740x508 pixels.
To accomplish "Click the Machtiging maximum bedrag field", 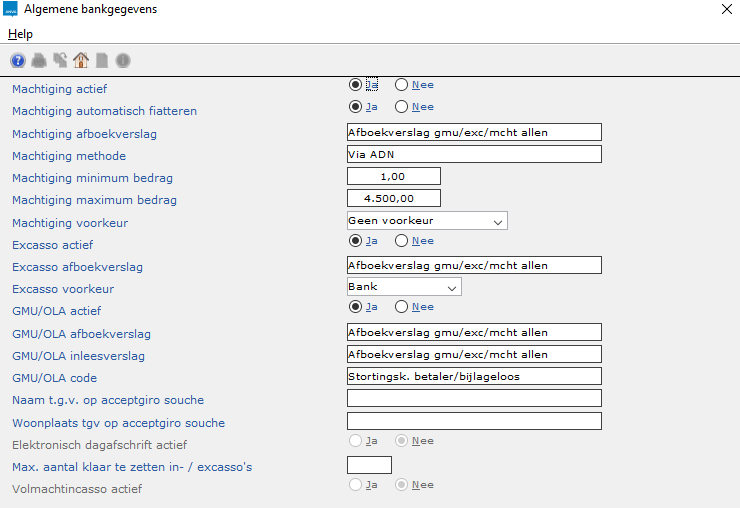I will click(x=393, y=199).
